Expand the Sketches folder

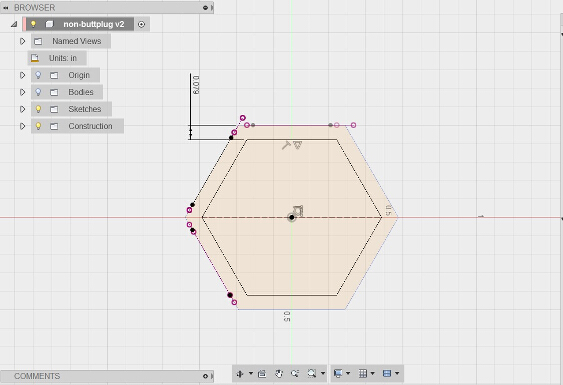22,109
